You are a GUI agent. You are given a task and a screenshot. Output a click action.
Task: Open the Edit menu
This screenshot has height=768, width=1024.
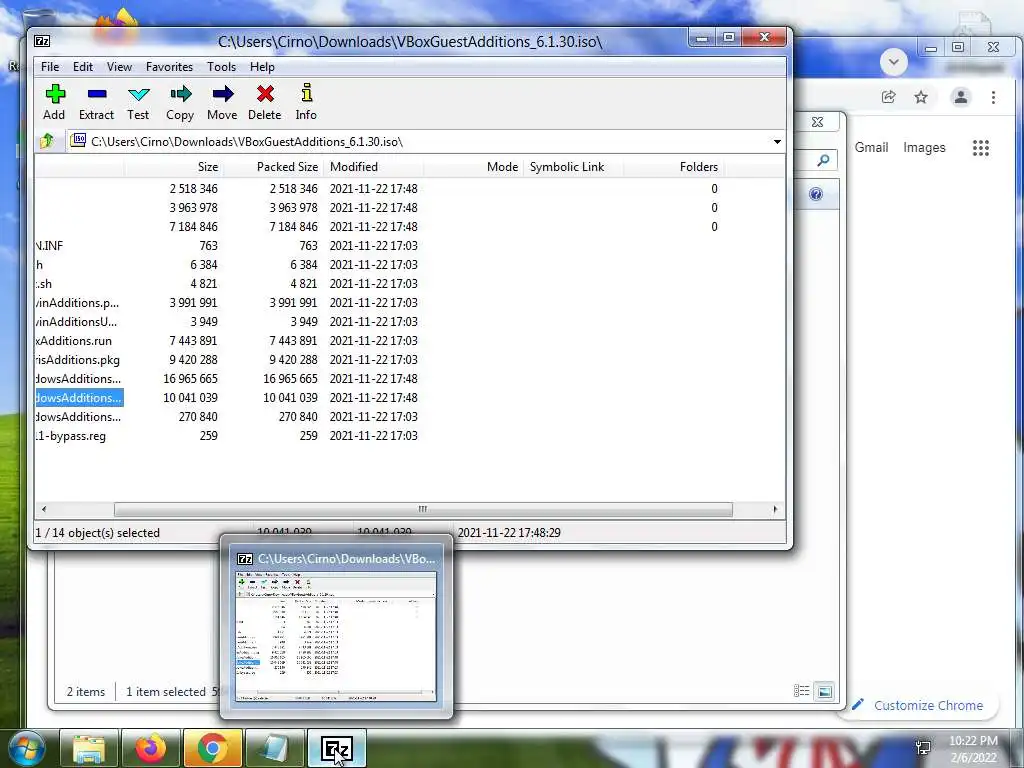(83, 67)
